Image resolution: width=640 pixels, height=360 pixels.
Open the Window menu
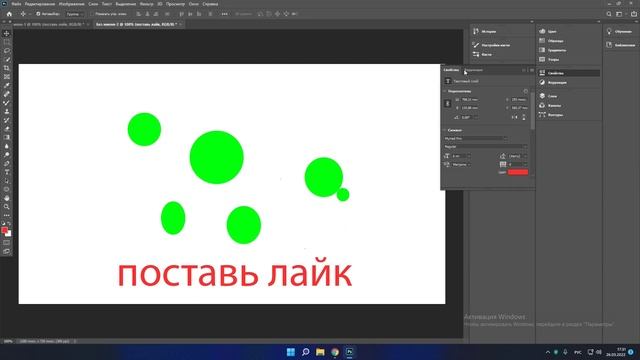click(193, 4)
